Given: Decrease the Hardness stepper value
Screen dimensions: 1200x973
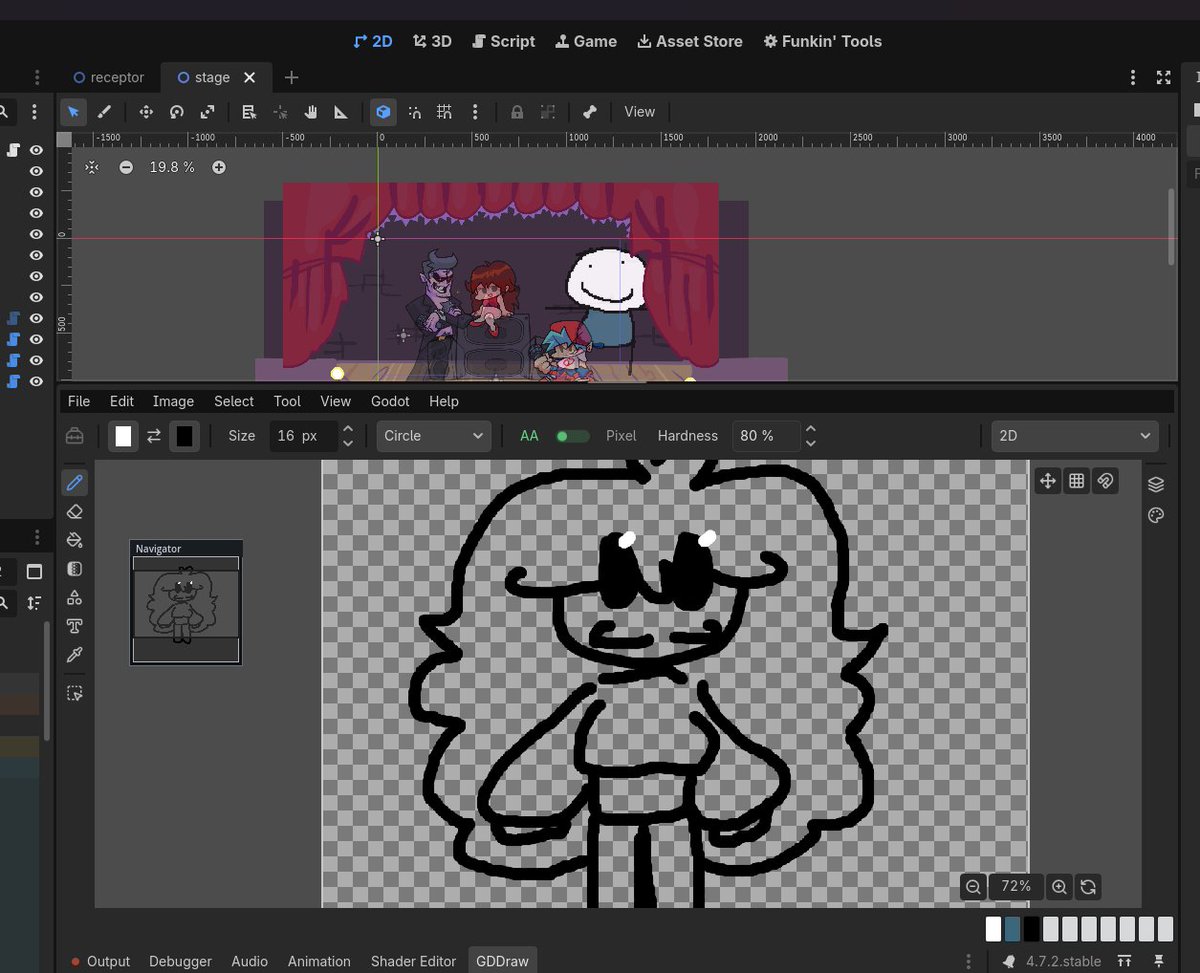Looking at the screenshot, I should coord(810,443).
